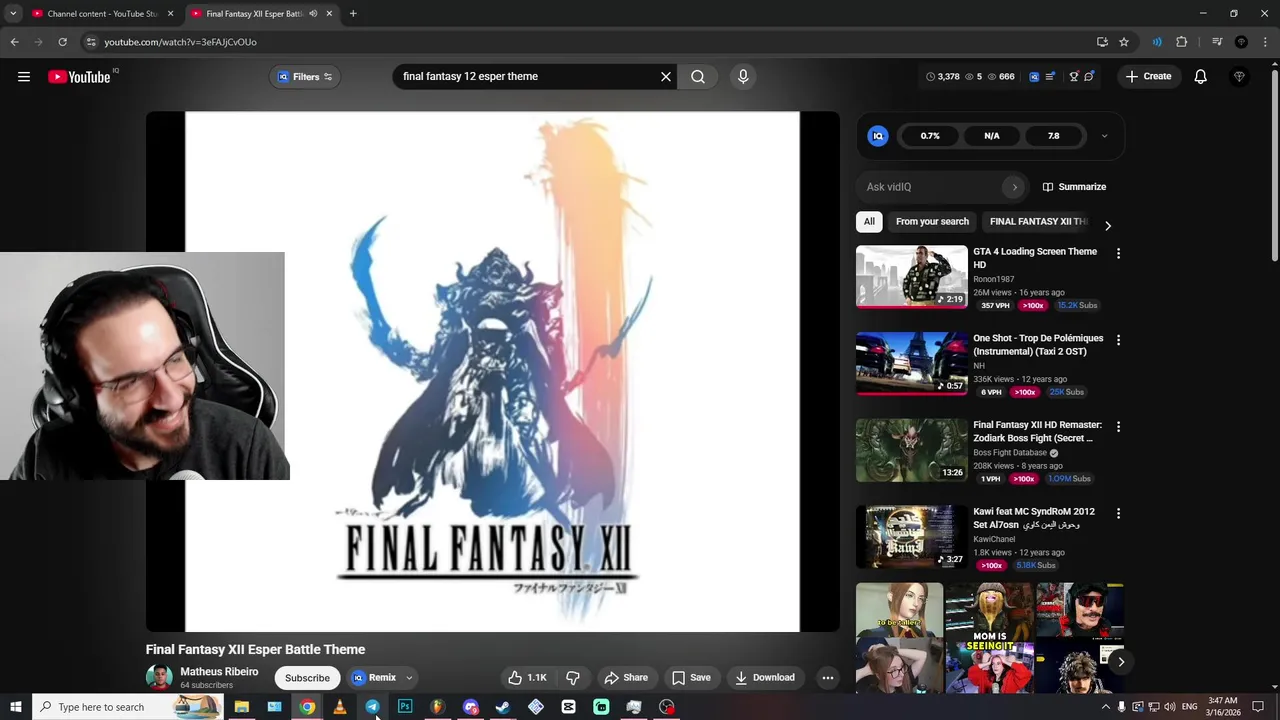
Task: Mute the playing tab's audio indicator
Action: (x=313, y=14)
